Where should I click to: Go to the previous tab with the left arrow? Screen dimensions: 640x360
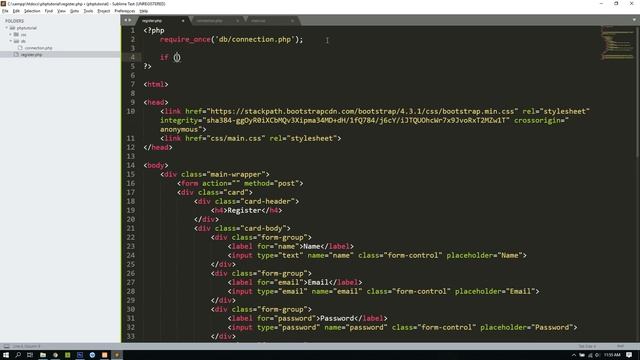pos(126,20)
